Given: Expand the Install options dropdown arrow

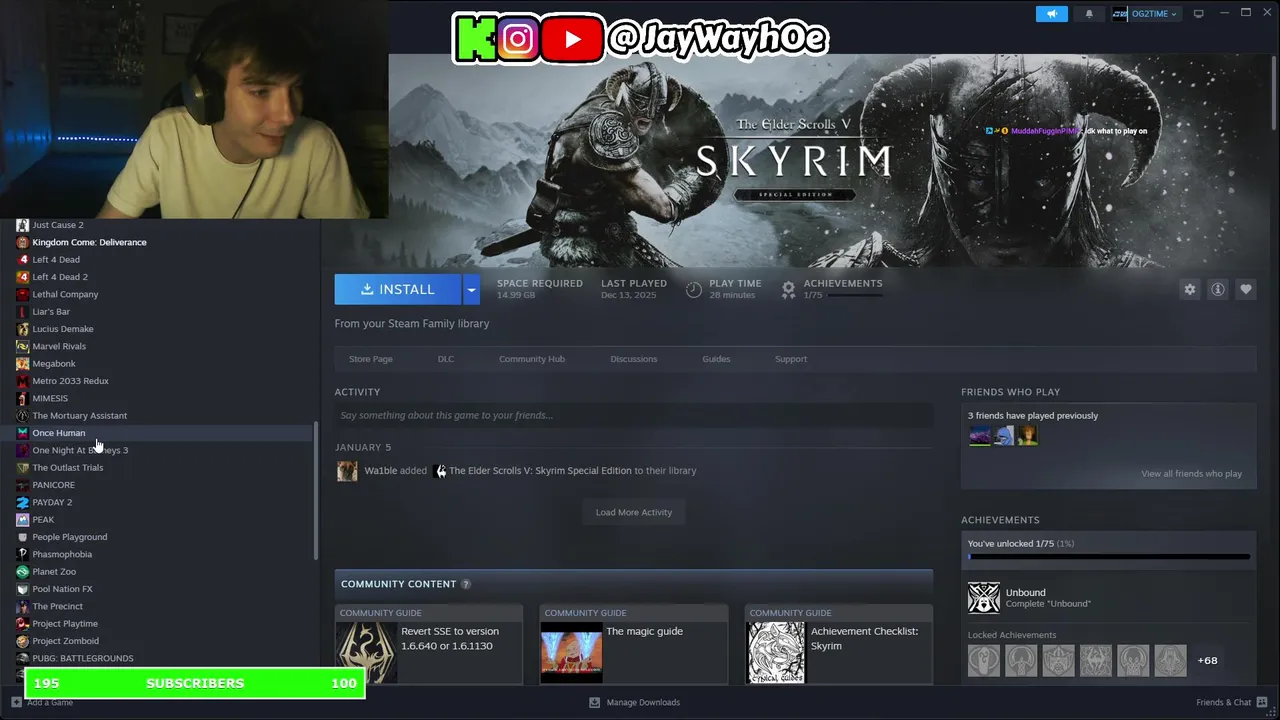Looking at the screenshot, I should (471, 289).
